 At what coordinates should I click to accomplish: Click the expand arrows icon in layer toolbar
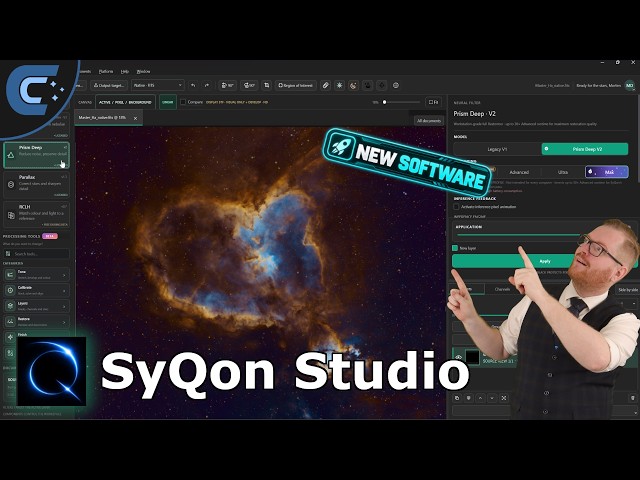(504, 398)
